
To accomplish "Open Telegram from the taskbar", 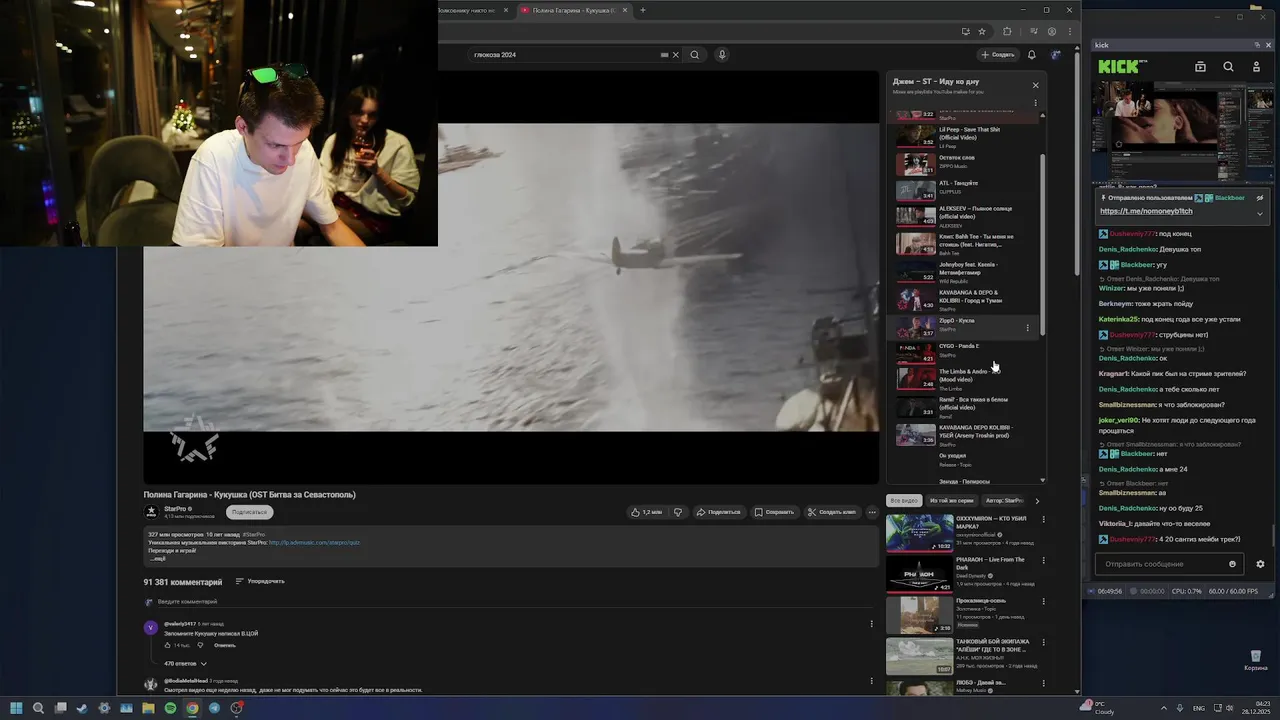I will pyautogui.click(x=214, y=708).
